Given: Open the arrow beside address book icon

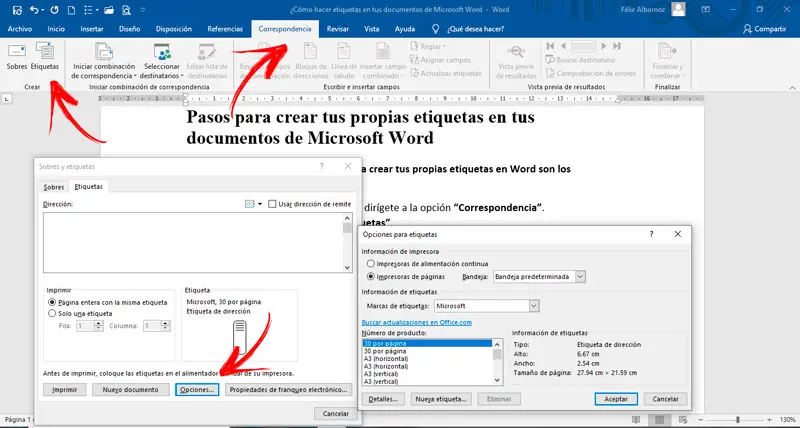Looking at the screenshot, I should 260,204.
